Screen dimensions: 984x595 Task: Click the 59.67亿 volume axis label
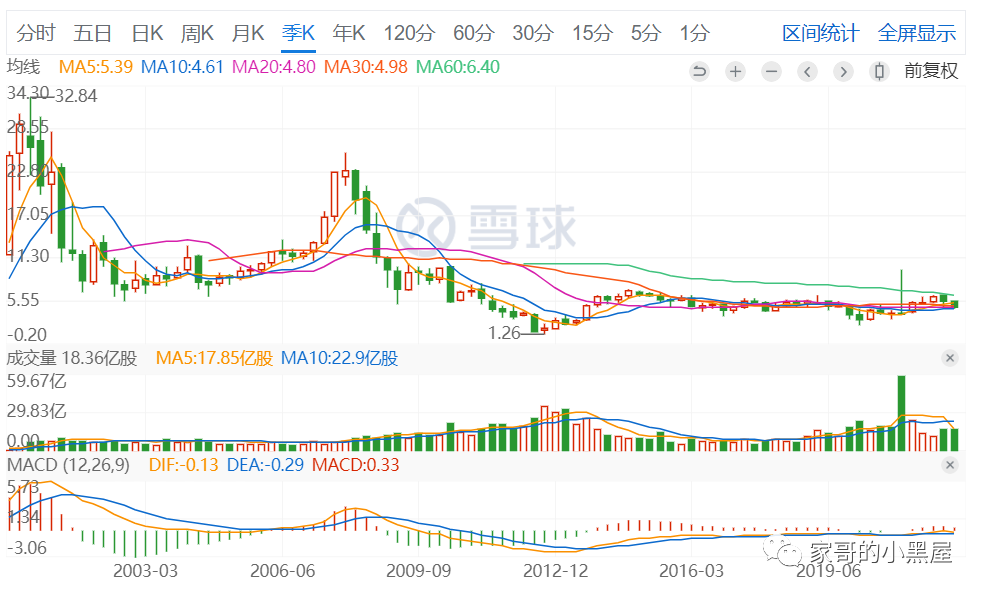36,381
